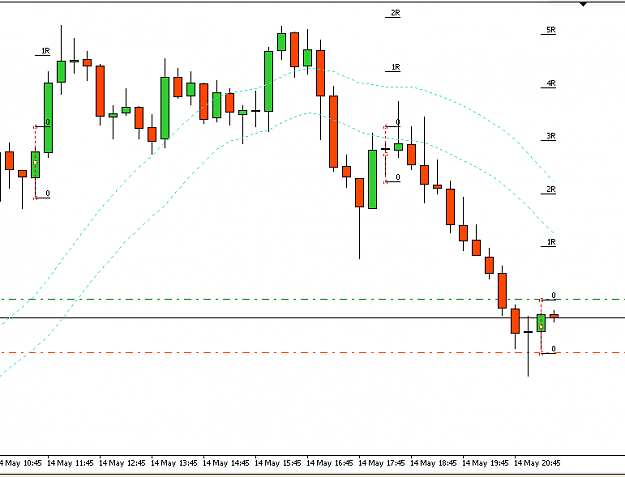Click the 14 May 19:45 time label

pos(485,463)
